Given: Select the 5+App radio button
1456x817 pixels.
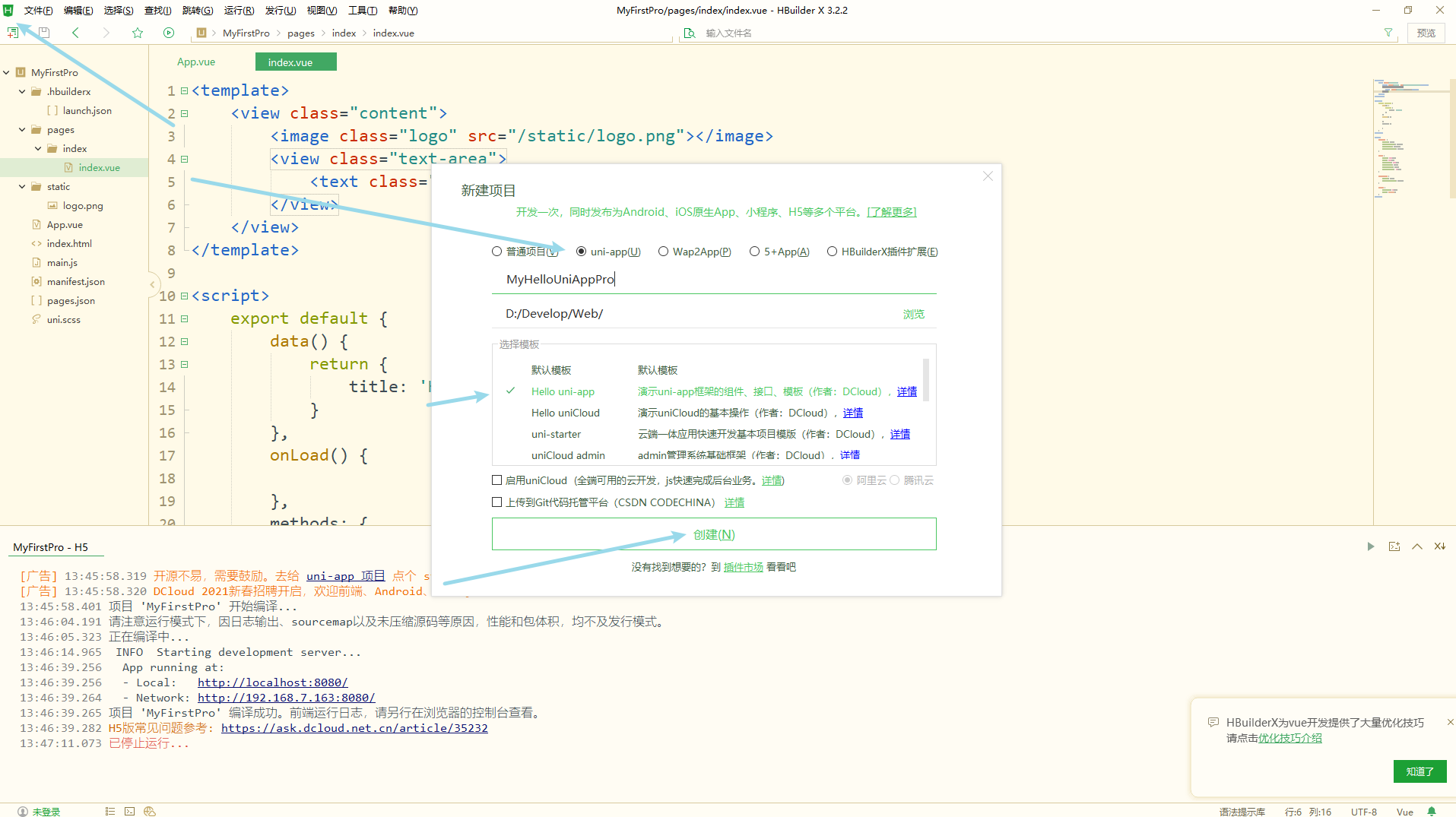Looking at the screenshot, I should [755, 252].
